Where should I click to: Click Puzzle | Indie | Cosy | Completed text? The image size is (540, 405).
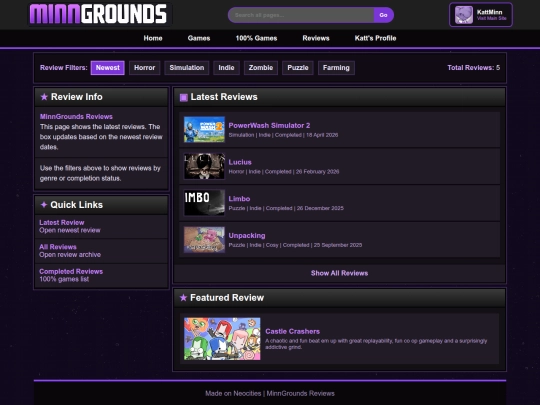click(295, 245)
